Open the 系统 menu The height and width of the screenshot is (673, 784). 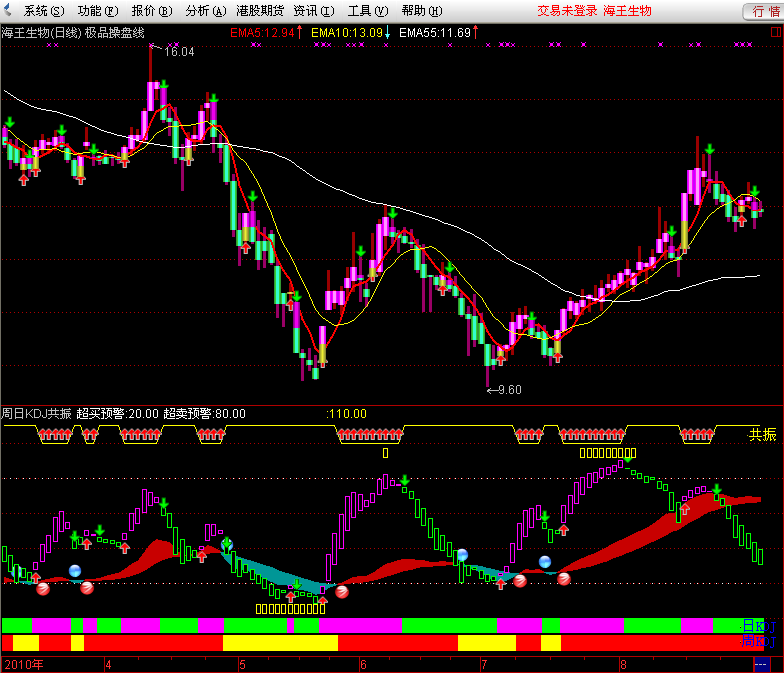42,11
